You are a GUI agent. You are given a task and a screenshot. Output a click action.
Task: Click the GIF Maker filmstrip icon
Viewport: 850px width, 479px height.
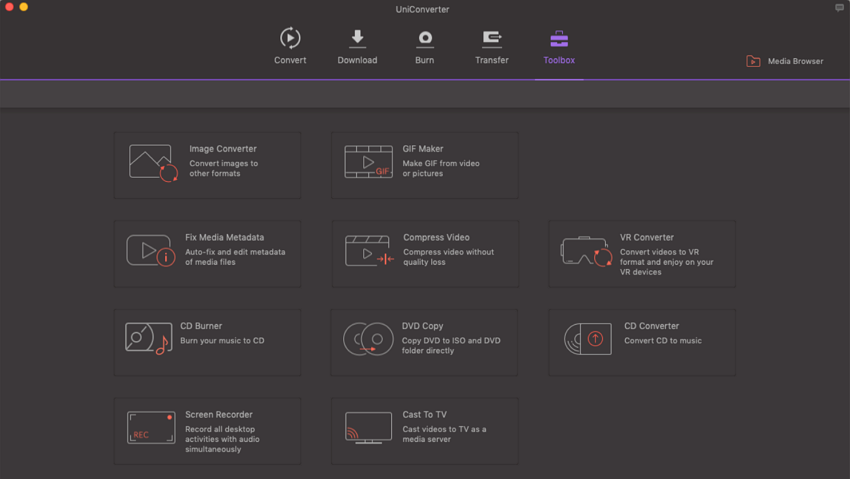click(x=369, y=161)
